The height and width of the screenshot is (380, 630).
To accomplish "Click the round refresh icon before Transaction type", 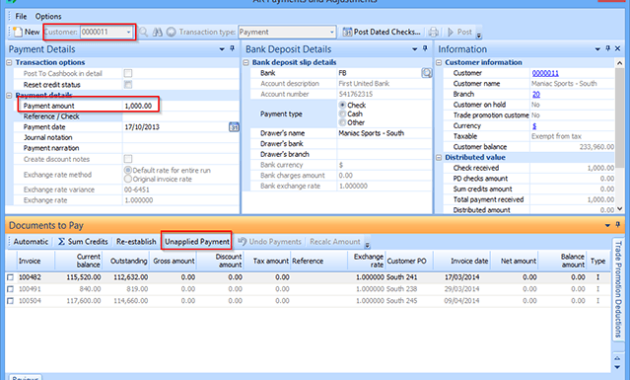I will 171,32.
